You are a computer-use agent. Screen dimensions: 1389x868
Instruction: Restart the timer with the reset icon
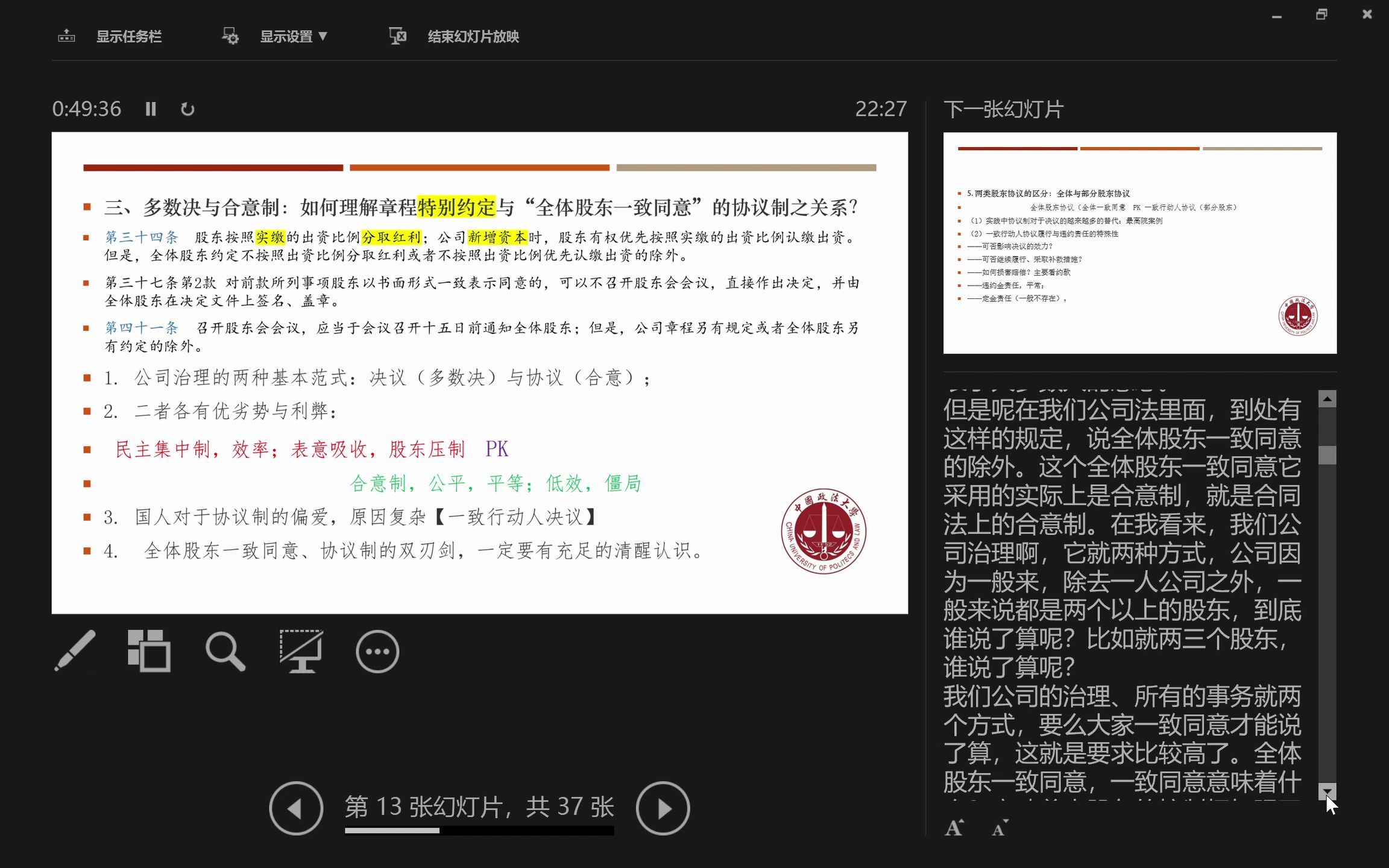click(187, 109)
